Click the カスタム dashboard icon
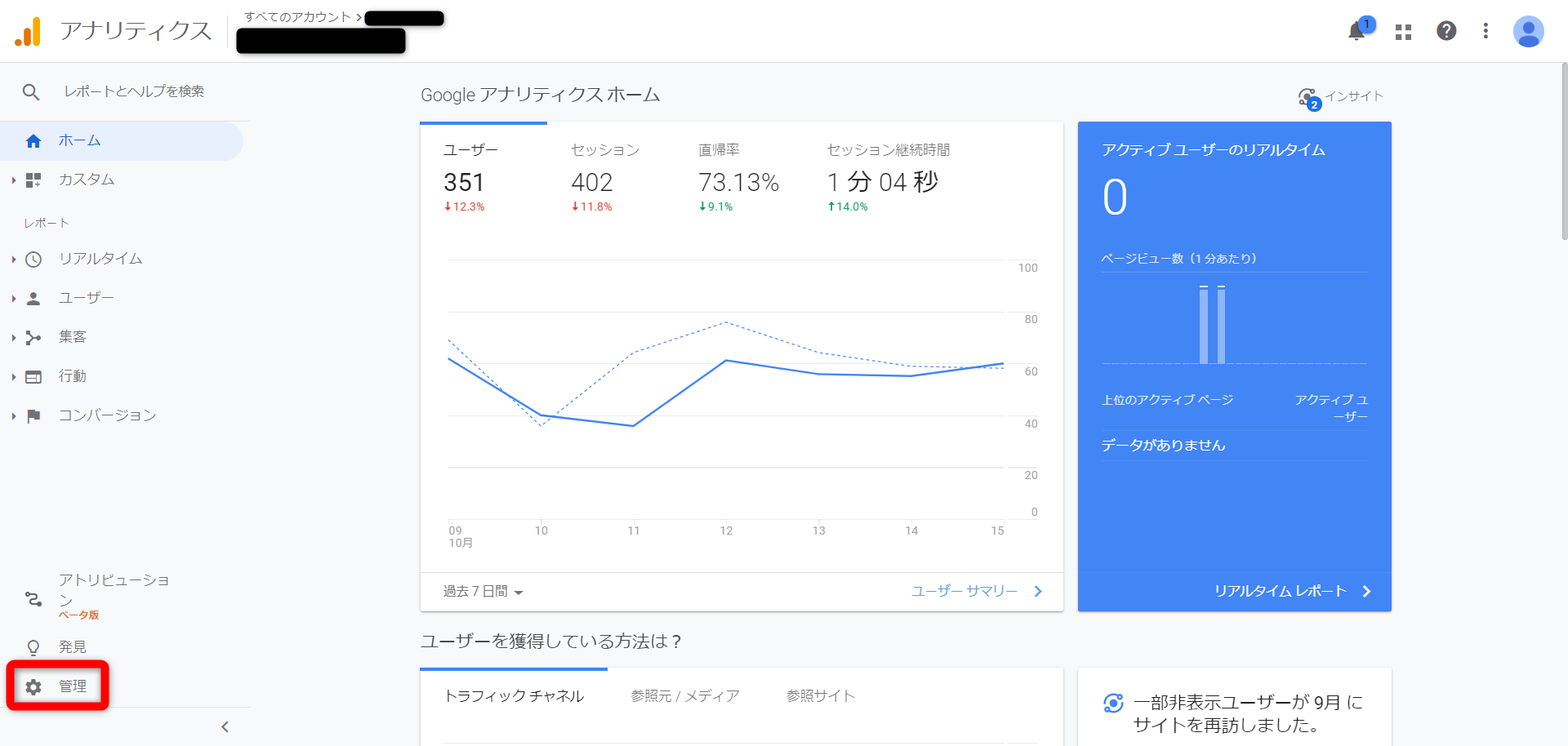 tap(33, 180)
